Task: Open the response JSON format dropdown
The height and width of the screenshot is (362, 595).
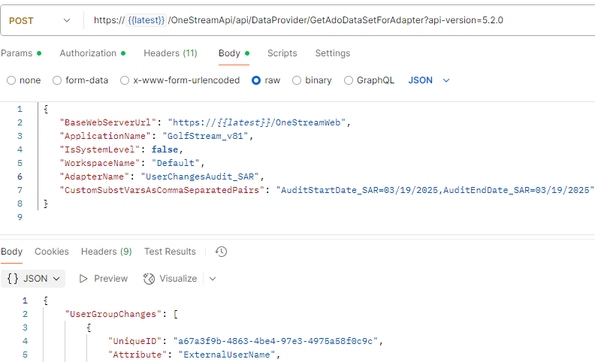Action: coord(33,279)
